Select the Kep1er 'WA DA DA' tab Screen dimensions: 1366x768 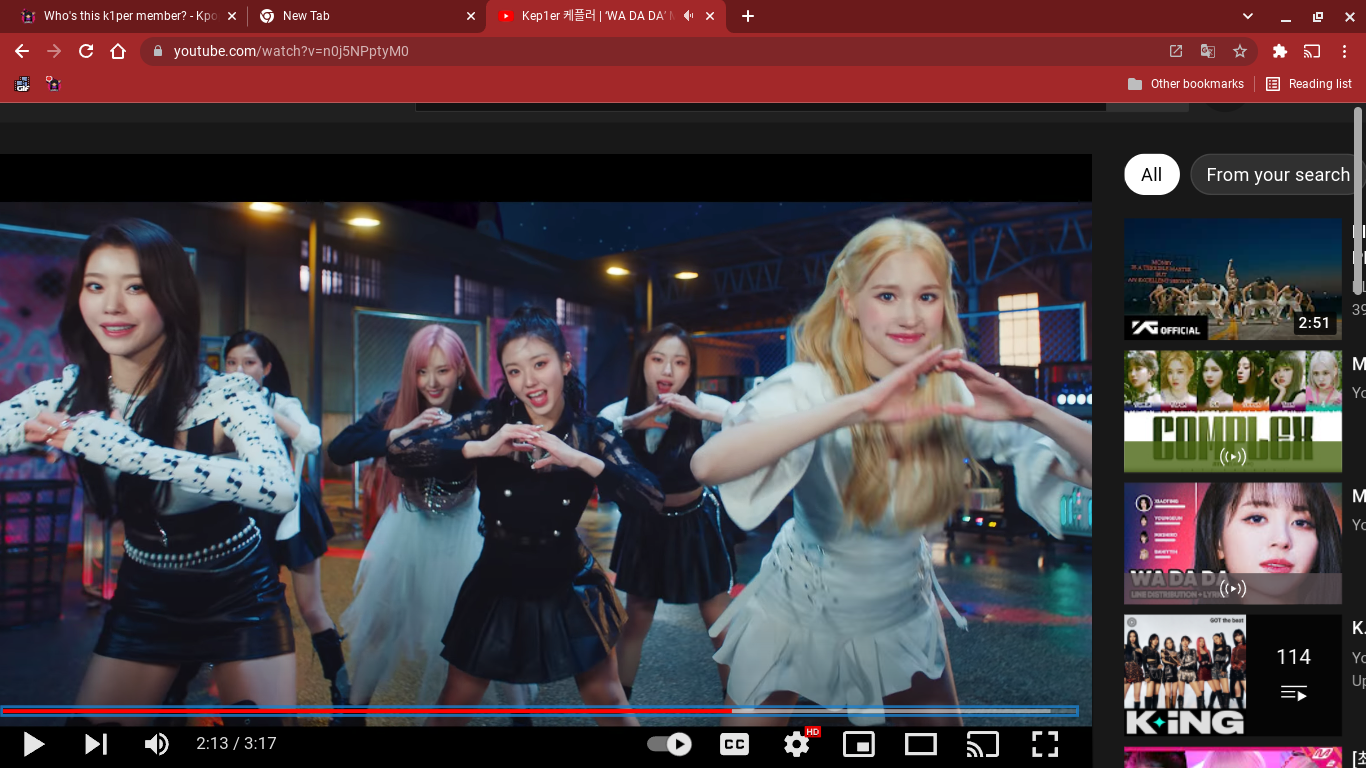click(607, 16)
